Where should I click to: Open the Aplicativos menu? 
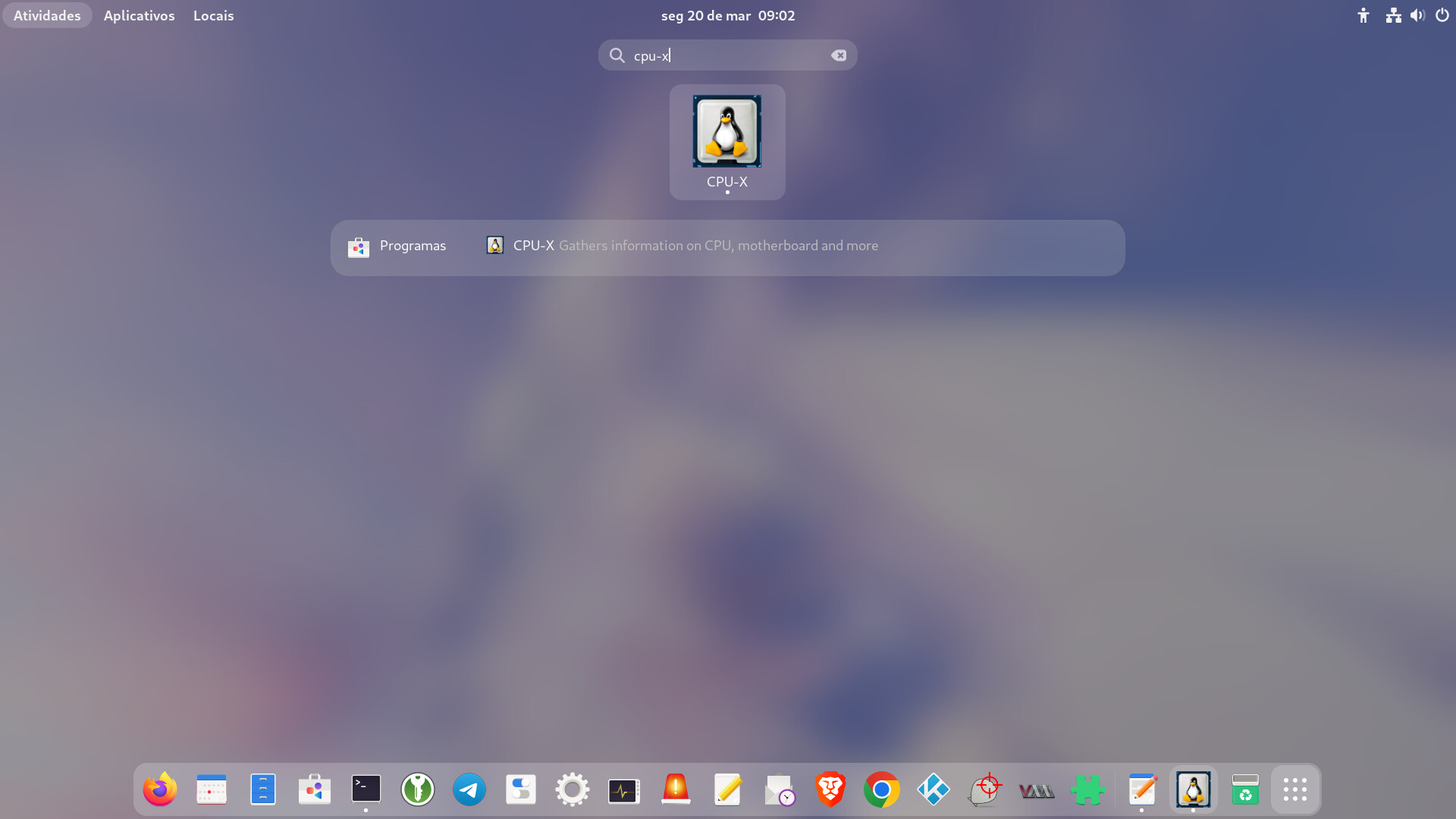click(x=139, y=15)
